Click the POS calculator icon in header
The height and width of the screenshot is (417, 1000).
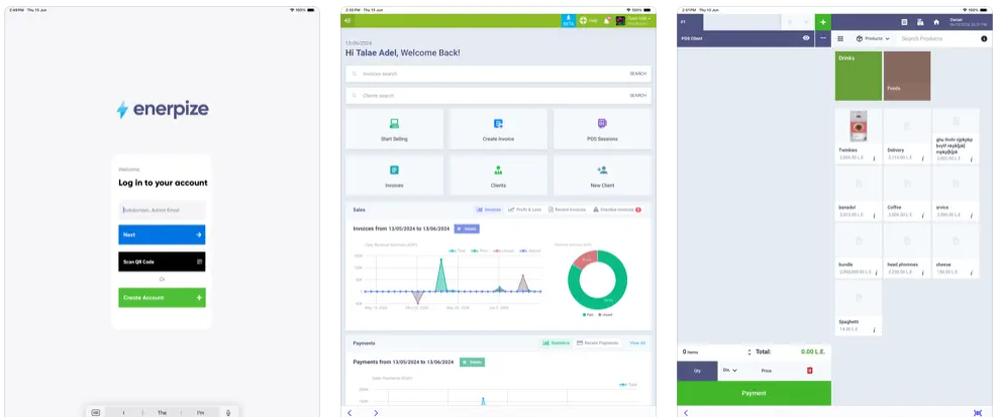click(920, 22)
